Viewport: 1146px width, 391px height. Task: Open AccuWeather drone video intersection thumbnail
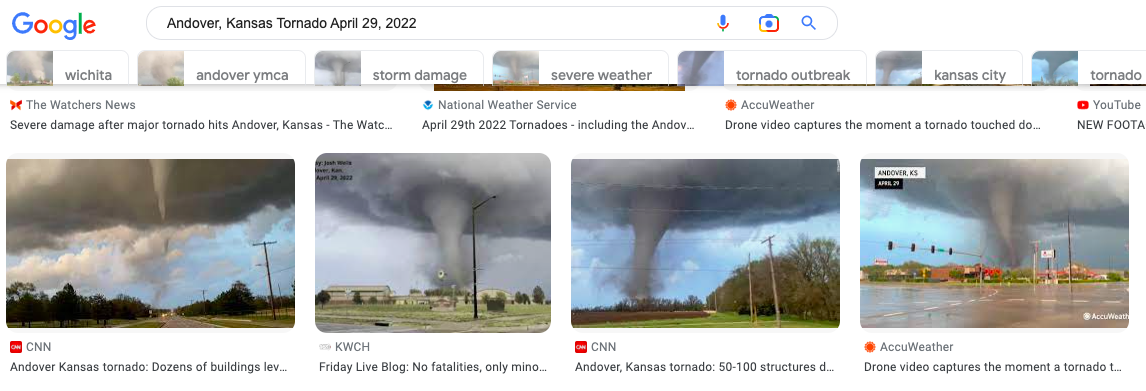(994, 243)
